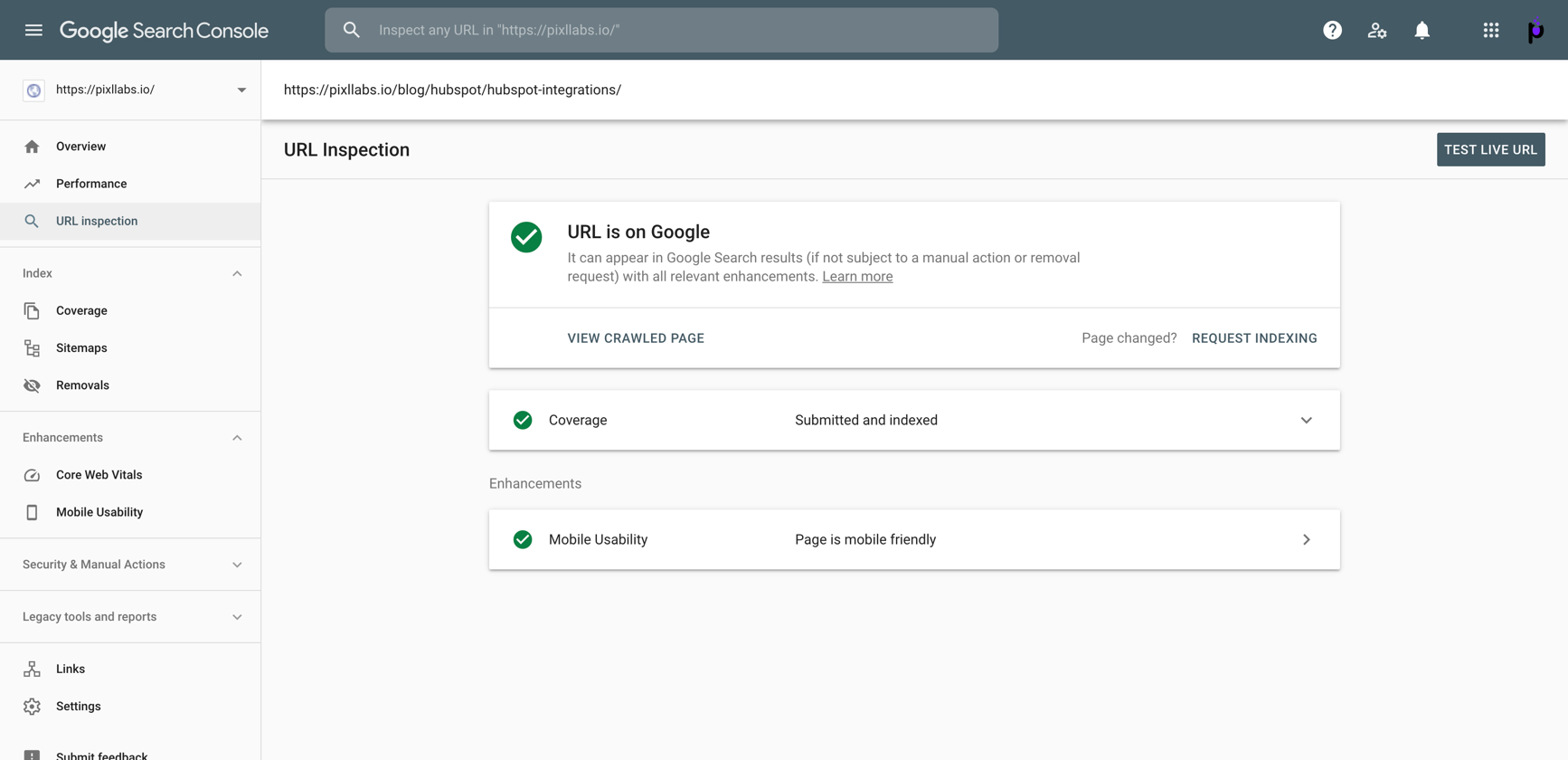Open Mobile Usability report in sidebar

coord(130,512)
